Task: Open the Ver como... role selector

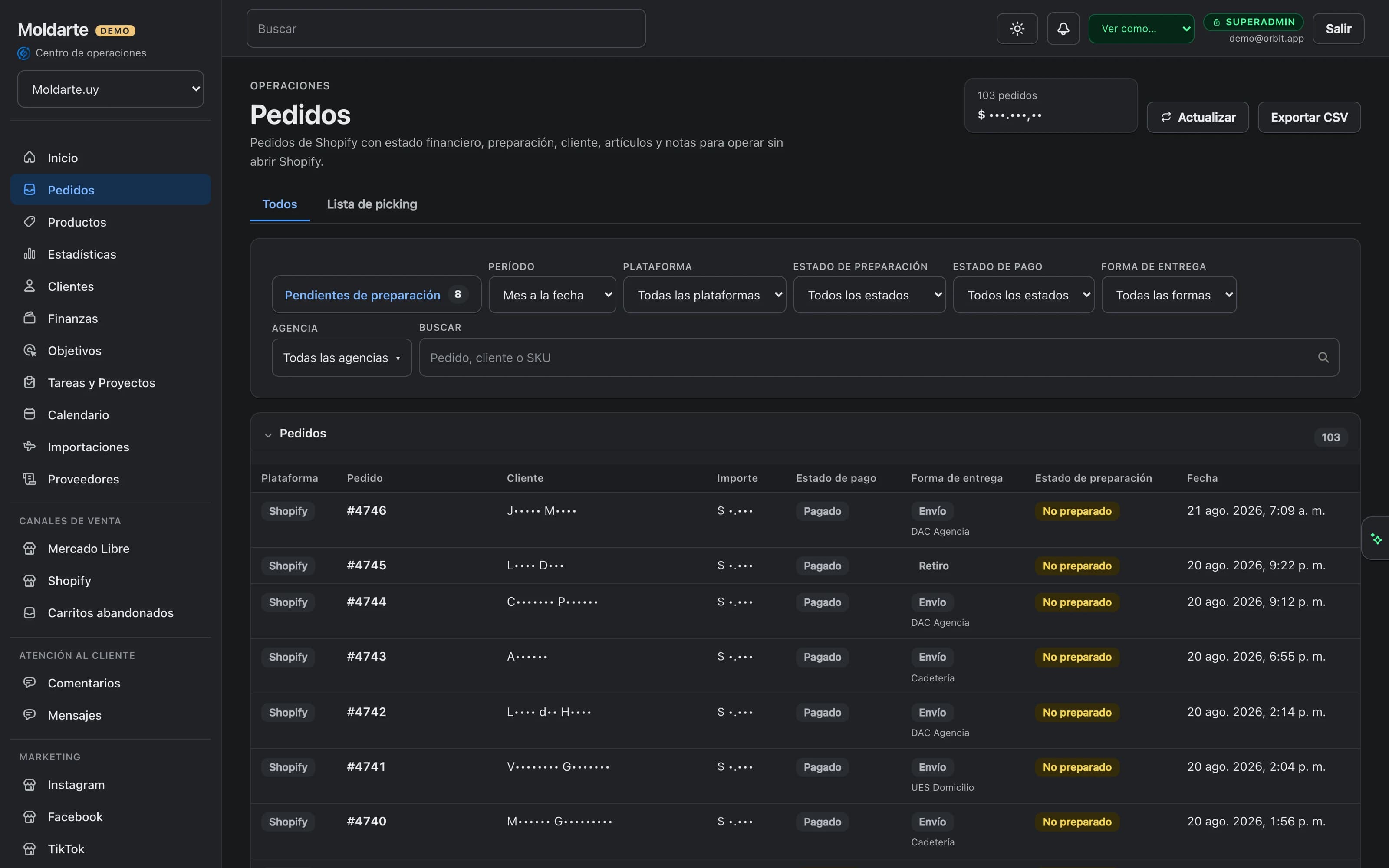Action: [1141, 29]
